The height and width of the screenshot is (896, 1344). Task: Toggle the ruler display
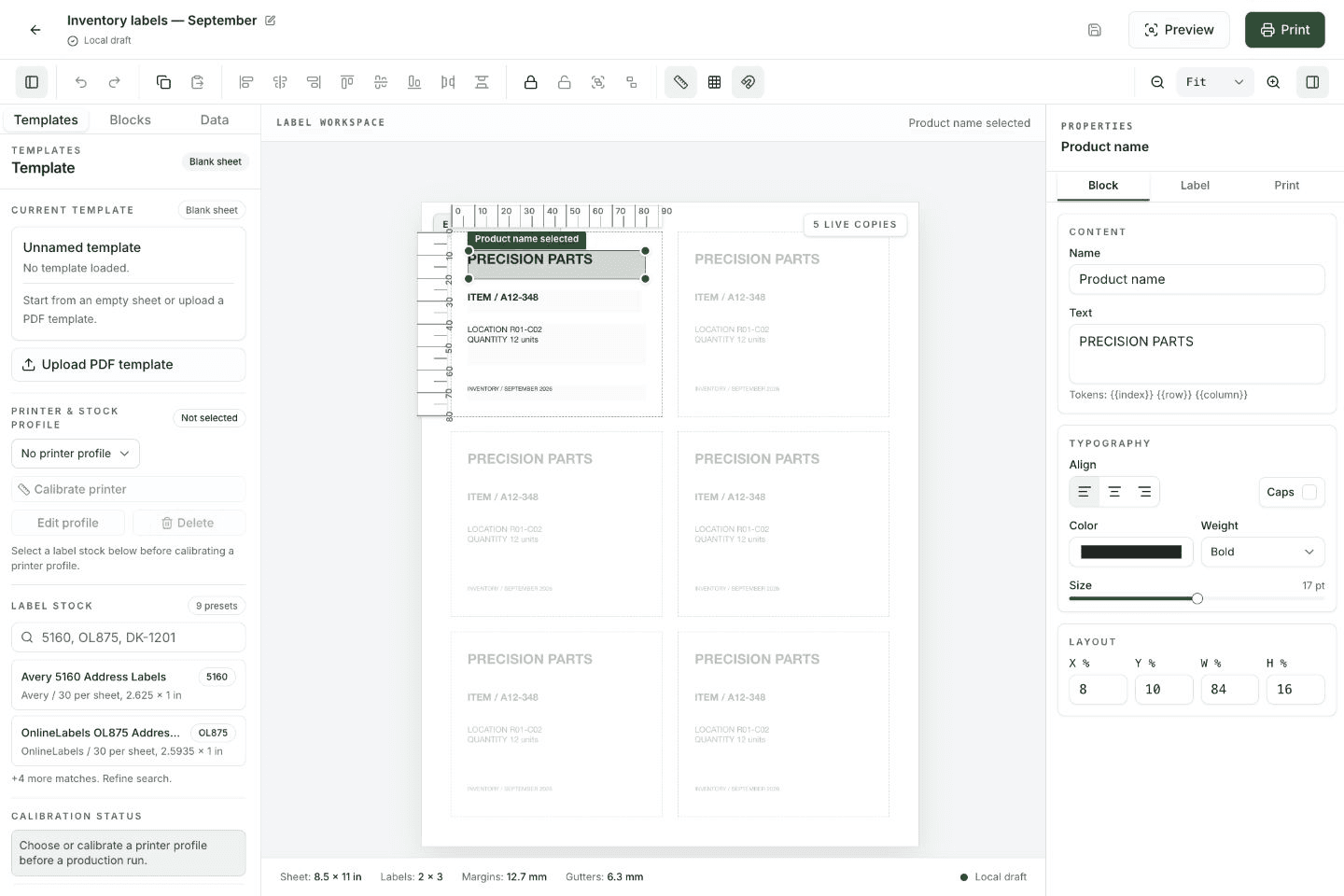[680, 82]
